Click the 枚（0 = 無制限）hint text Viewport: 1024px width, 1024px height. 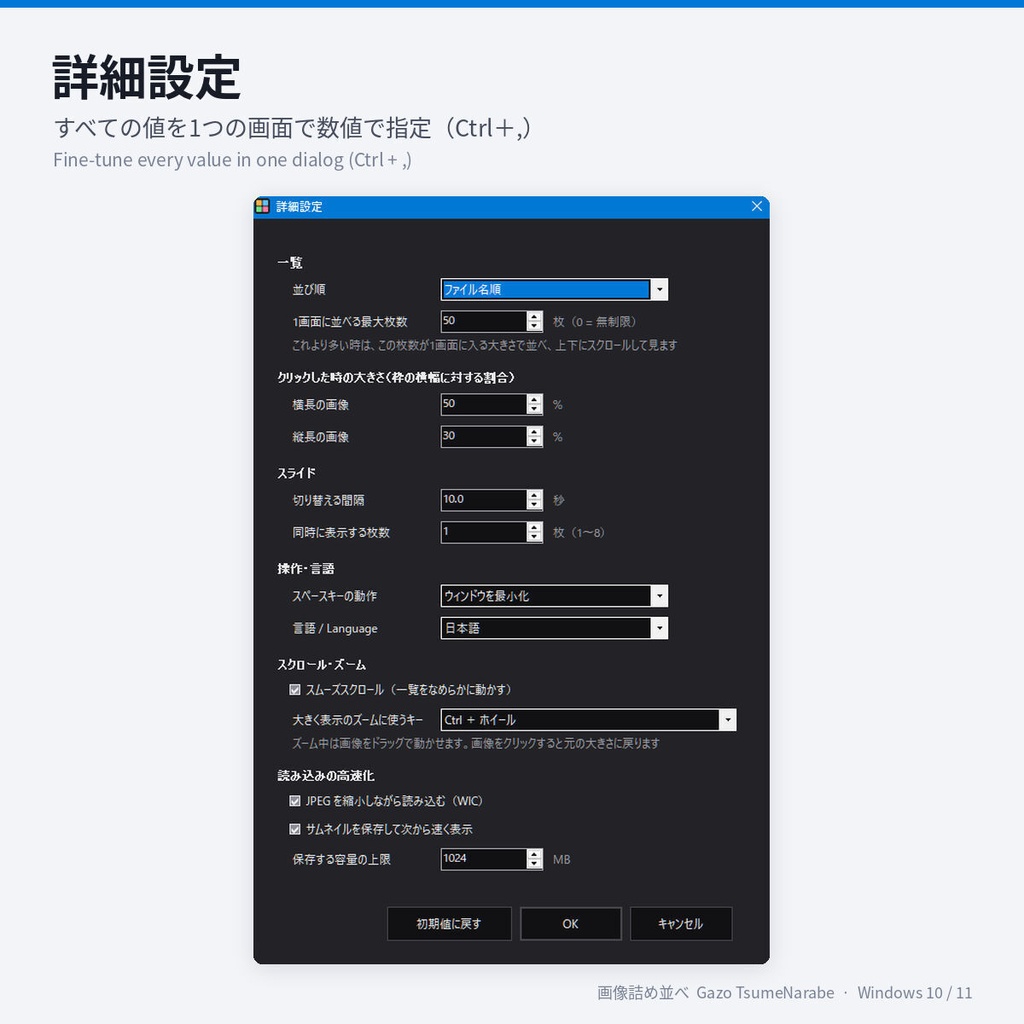[x=595, y=321]
